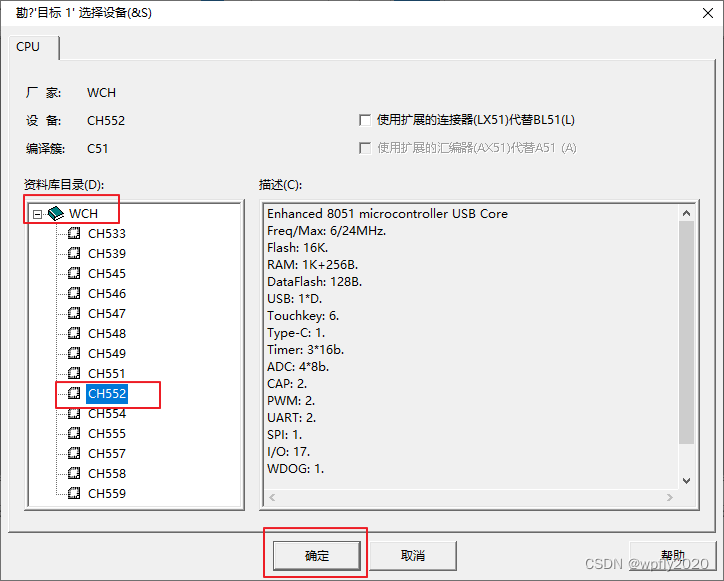The height and width of the screenshot is (581, 724).
Task: Click the 'USB: 1*D.' description line
Action: [x=295, y=299]
